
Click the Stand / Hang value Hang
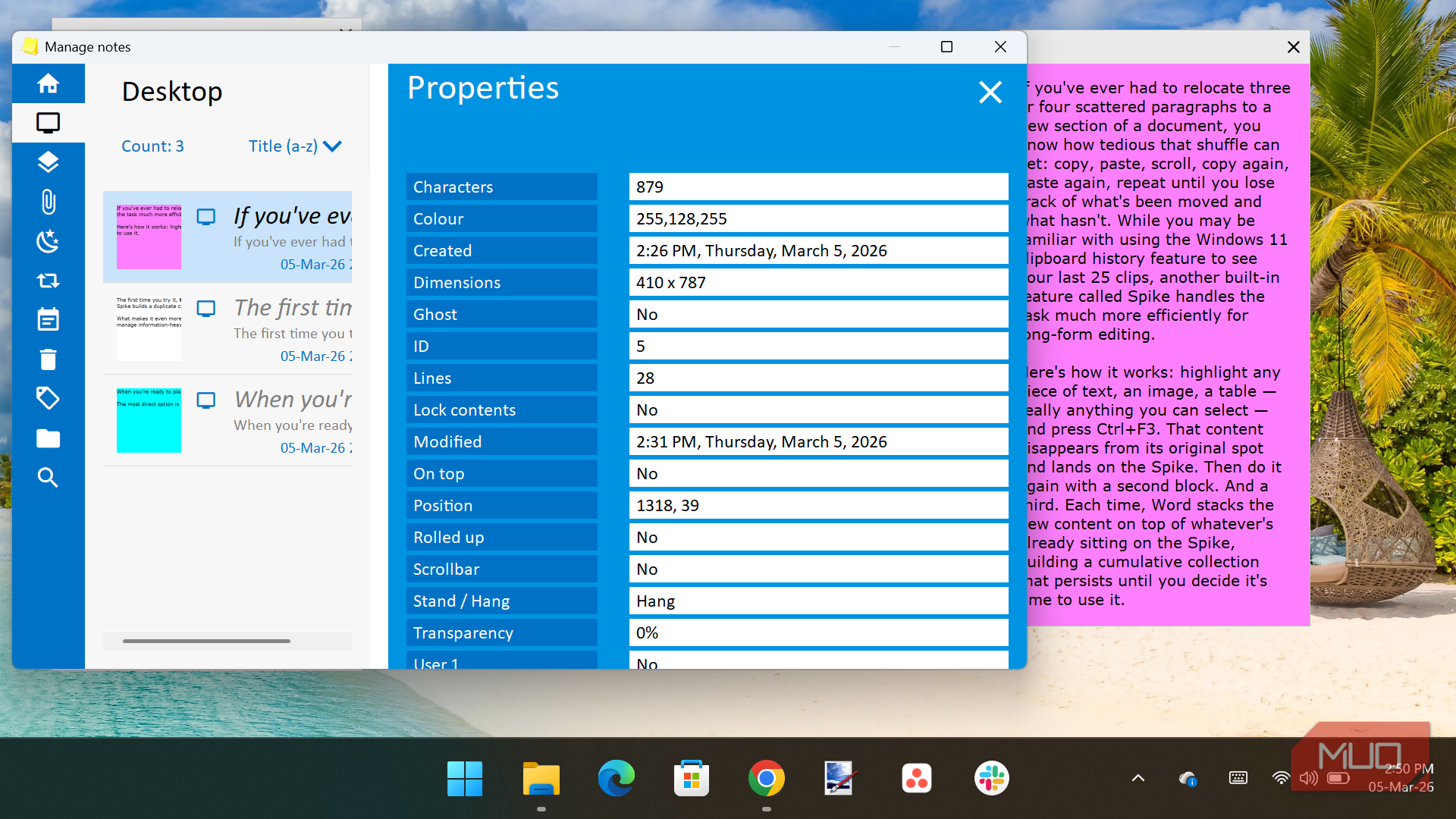click(818, 601)
